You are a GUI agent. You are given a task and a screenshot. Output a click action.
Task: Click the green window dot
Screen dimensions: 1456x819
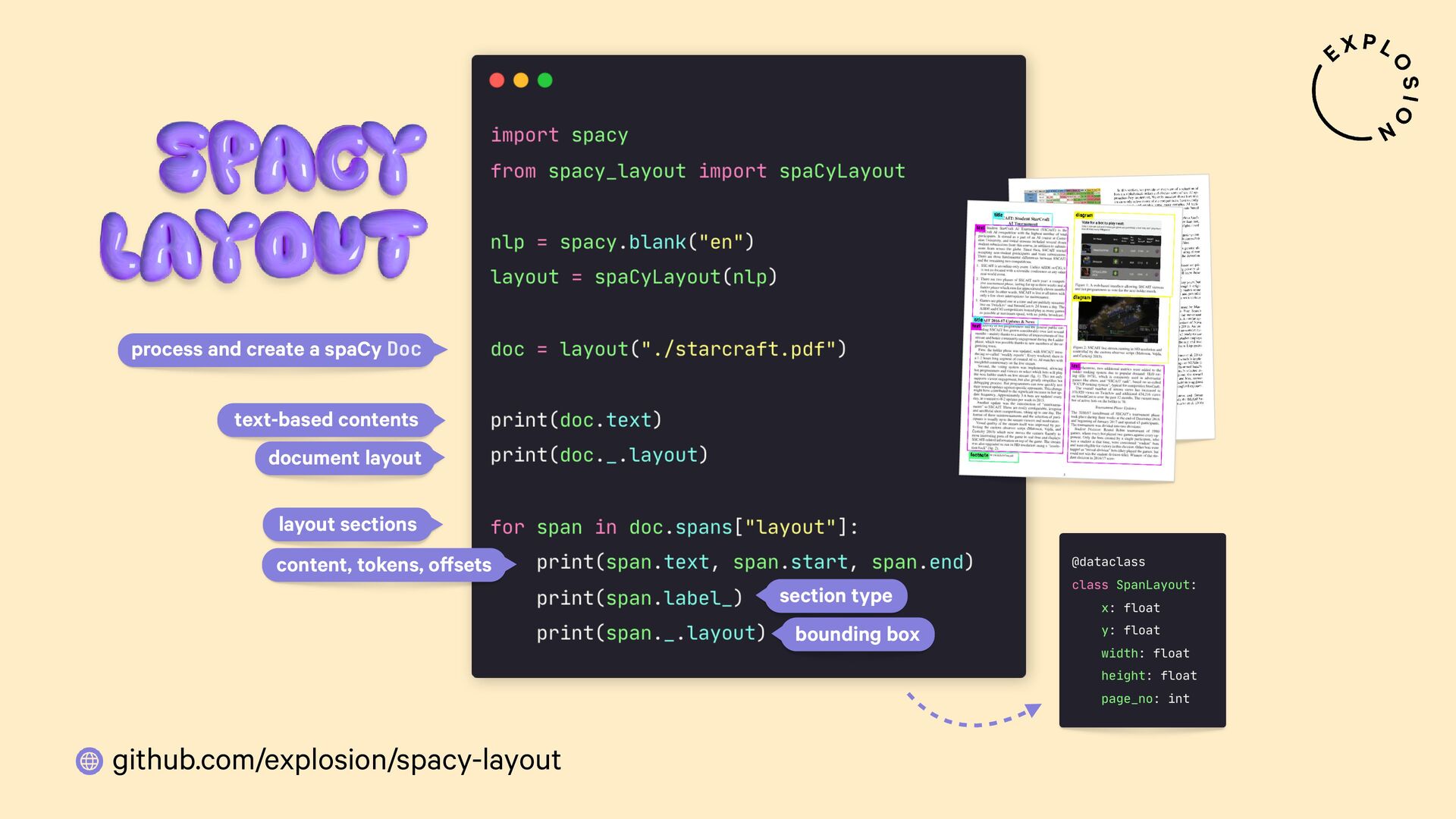coord(545,80)
